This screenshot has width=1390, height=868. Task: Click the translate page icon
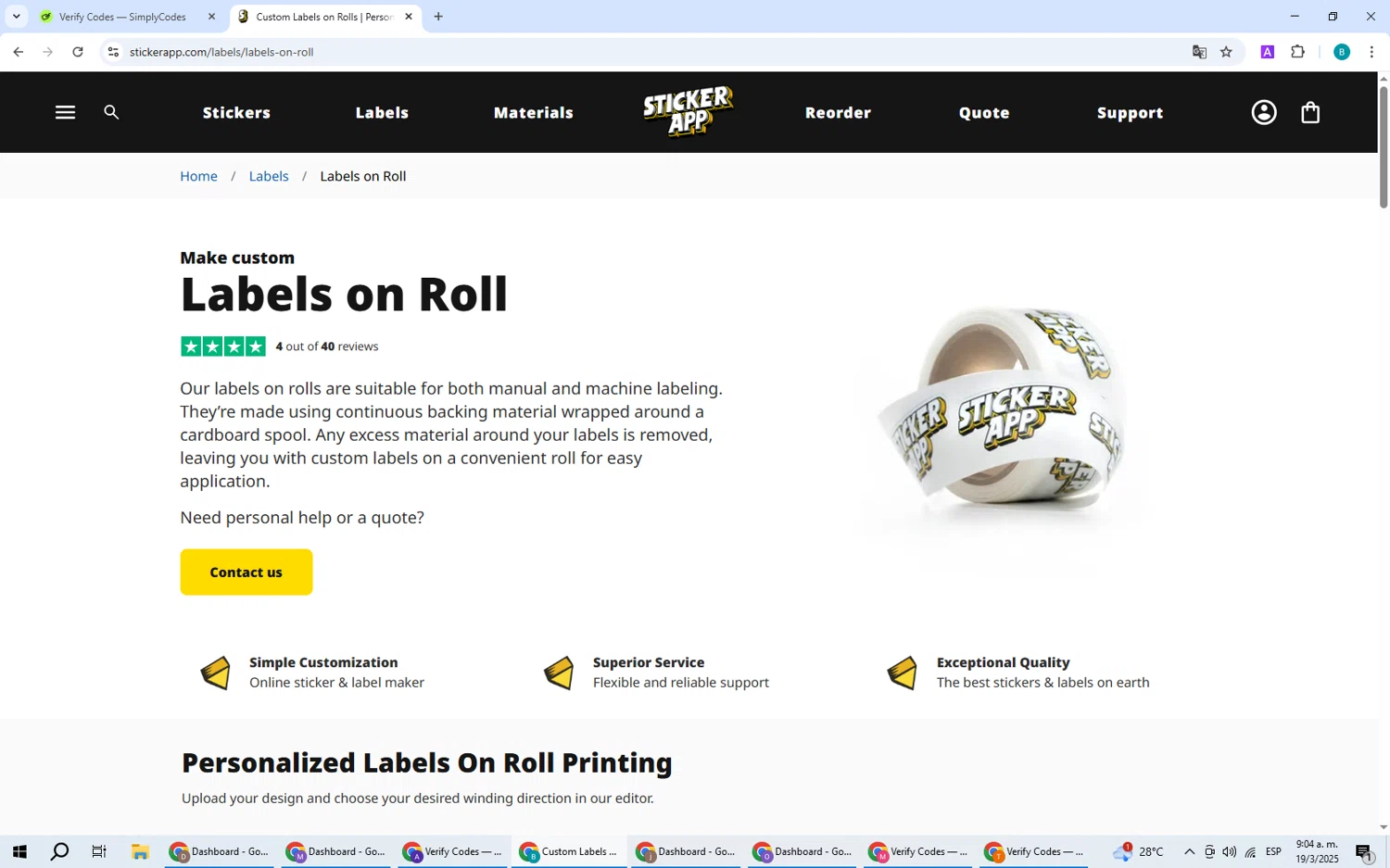coord(1199,52)
